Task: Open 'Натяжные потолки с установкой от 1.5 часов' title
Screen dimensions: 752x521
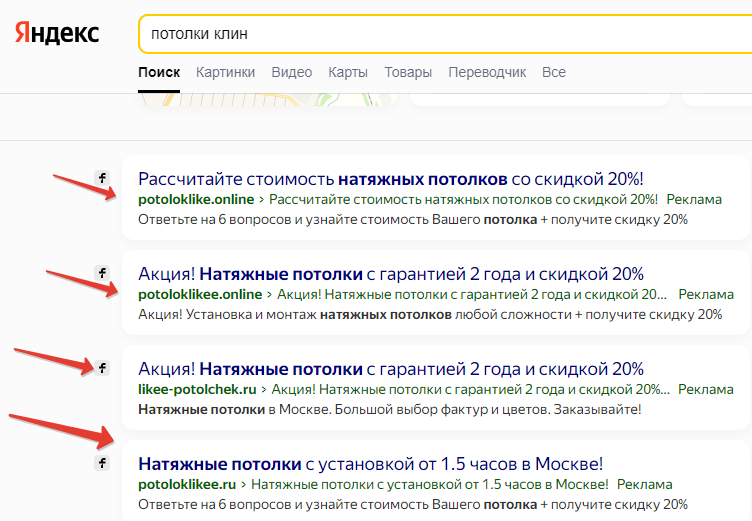Action: click(370, 464)
